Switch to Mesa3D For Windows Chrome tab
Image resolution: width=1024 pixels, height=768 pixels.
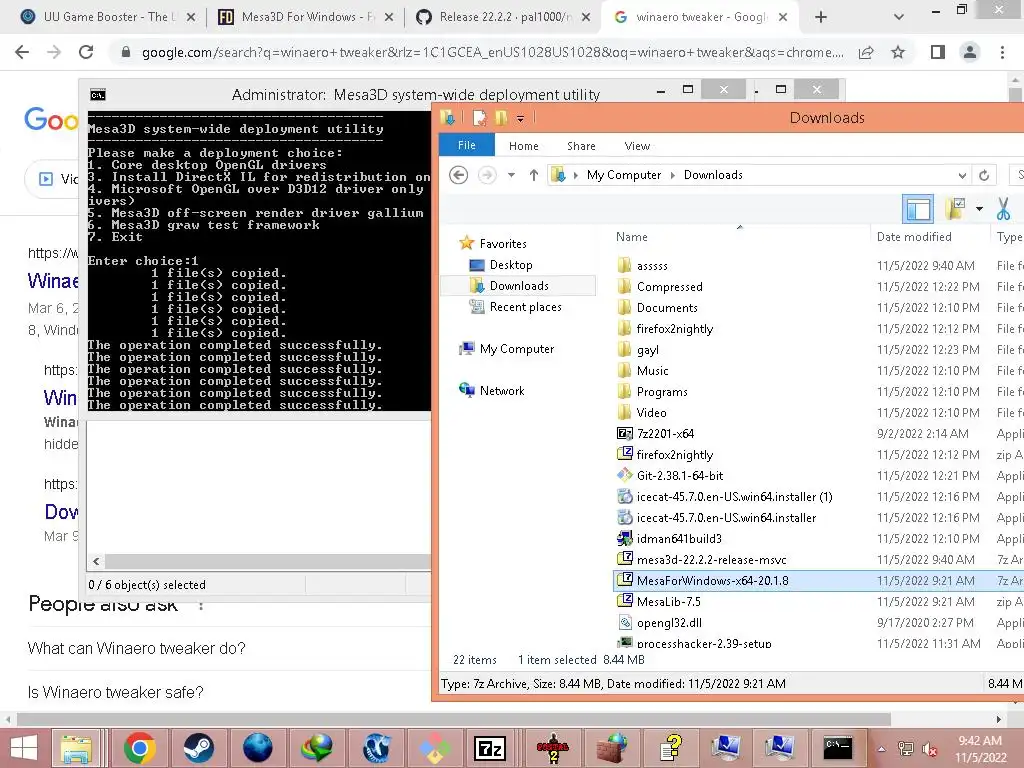(306, 17)
